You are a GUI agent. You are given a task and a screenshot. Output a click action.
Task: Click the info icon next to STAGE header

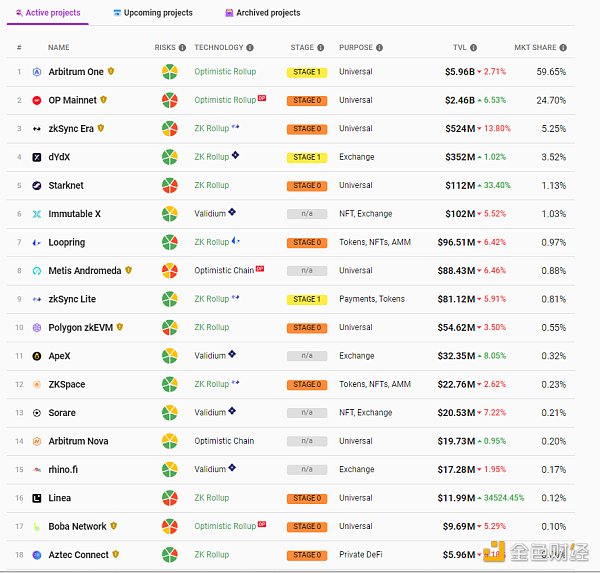coord(320,48)
